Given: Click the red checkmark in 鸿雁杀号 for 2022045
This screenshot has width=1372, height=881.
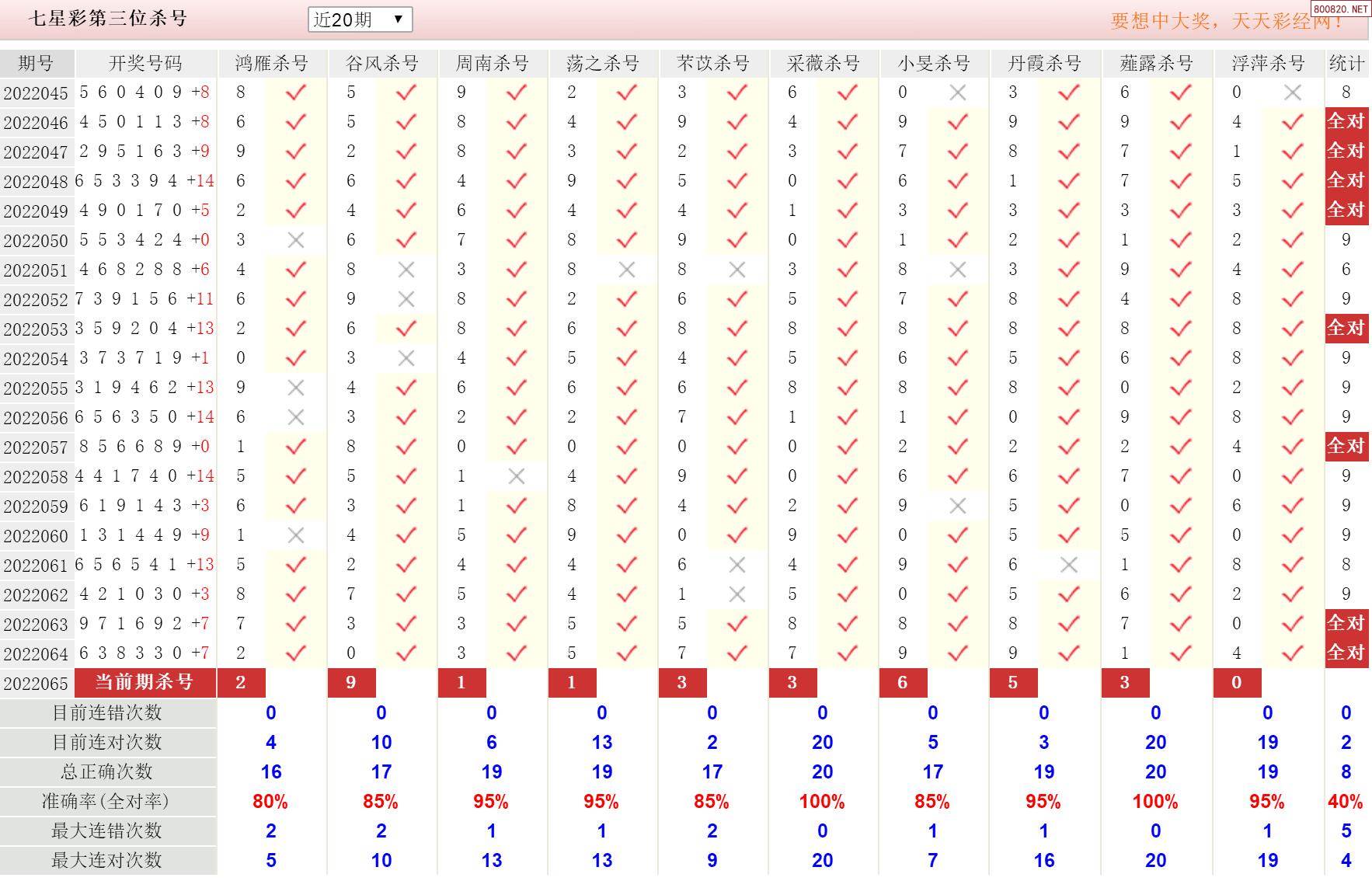Looking at the screenshot, I should coord(295,92).
